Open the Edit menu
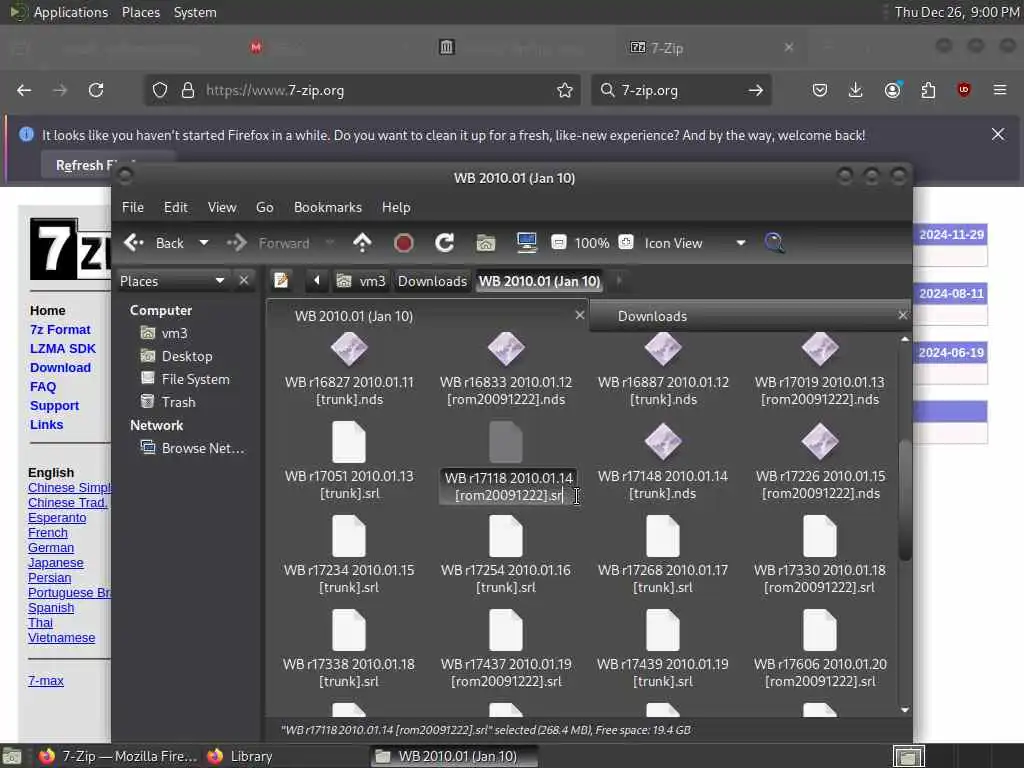This screenshot has height=768, width=1024. coord(176,207)
